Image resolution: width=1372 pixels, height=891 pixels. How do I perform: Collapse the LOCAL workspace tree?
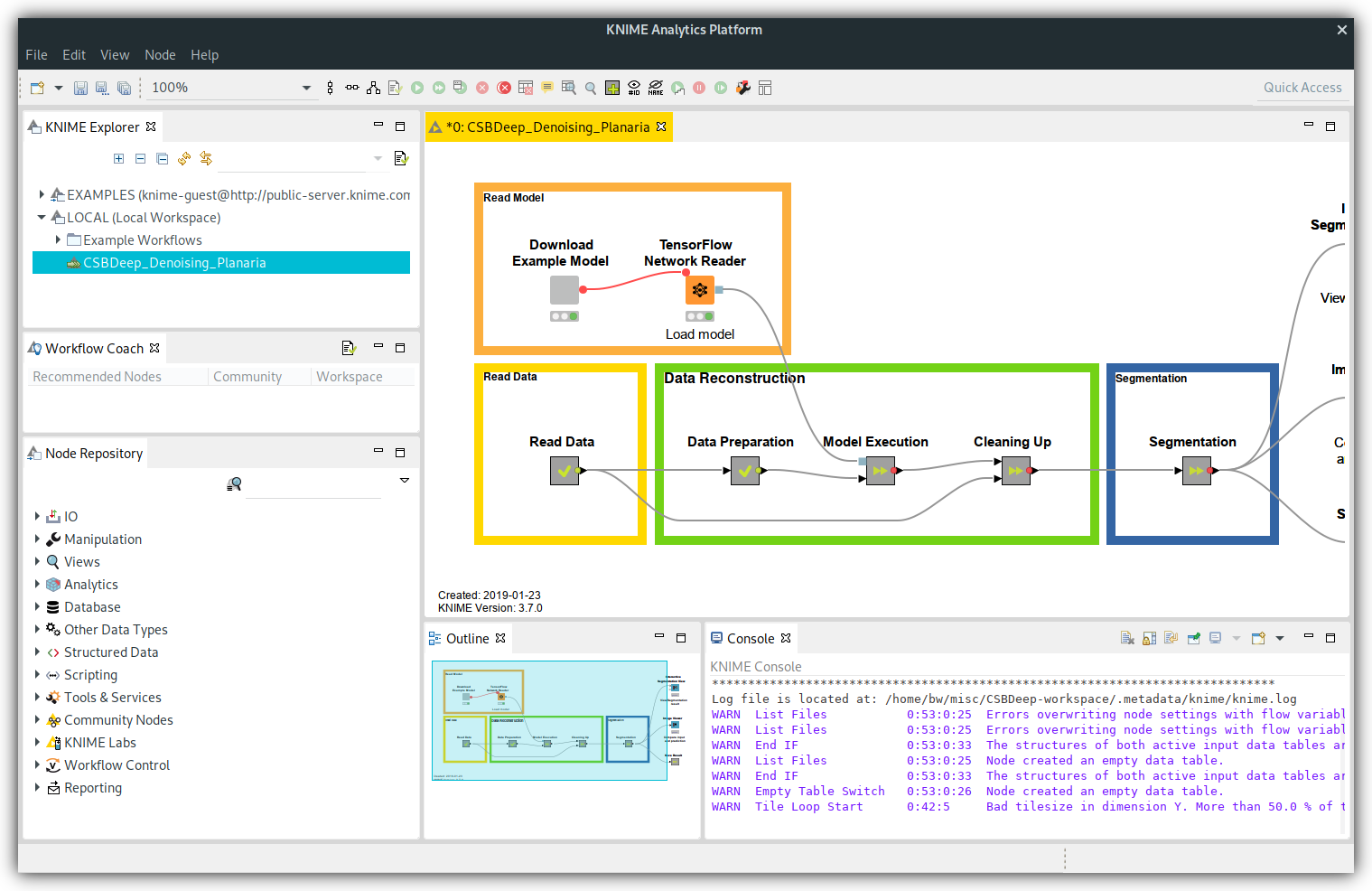42,218
